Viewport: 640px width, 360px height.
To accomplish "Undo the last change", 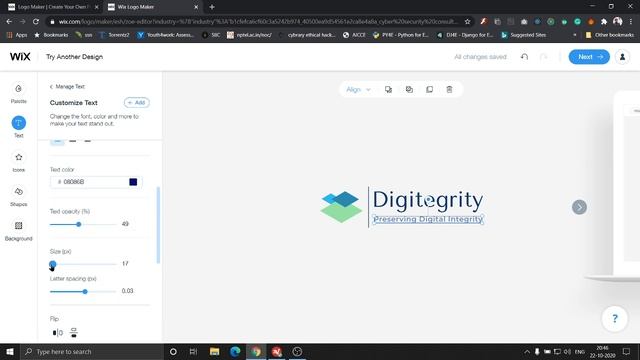I will click(524, 57).
